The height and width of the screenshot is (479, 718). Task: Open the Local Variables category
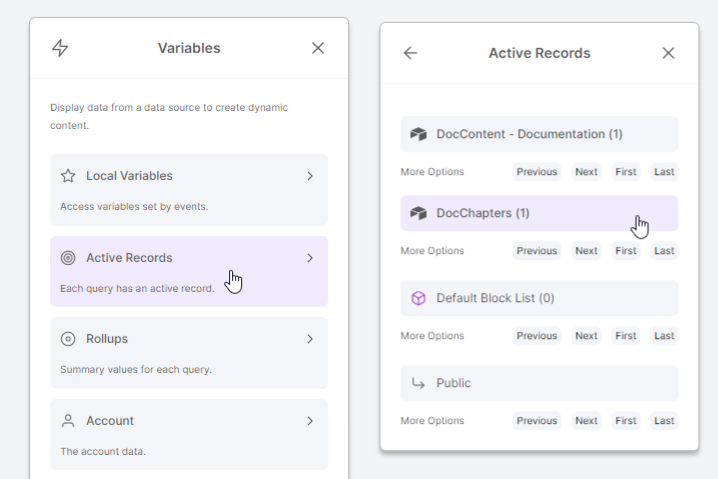coord(189,190)
